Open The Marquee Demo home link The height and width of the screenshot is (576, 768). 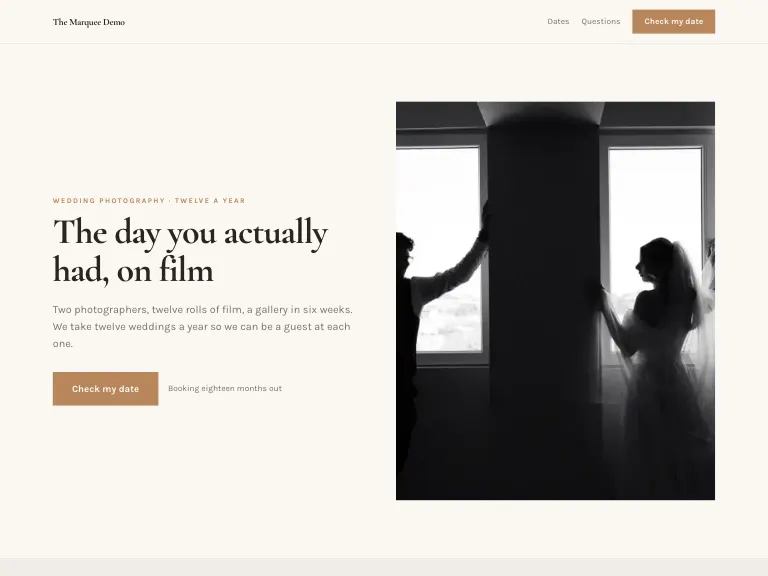click(x=89, y=22)
